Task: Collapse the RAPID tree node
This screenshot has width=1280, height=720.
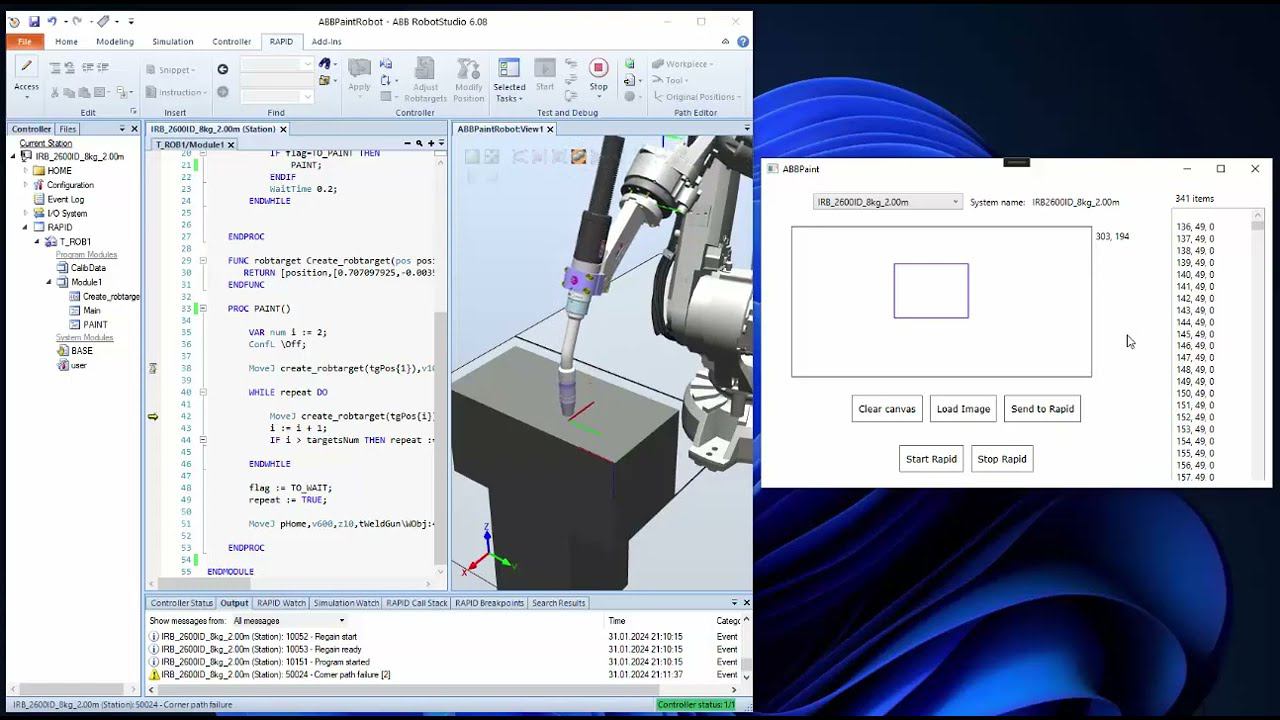Action: point(25,227)
